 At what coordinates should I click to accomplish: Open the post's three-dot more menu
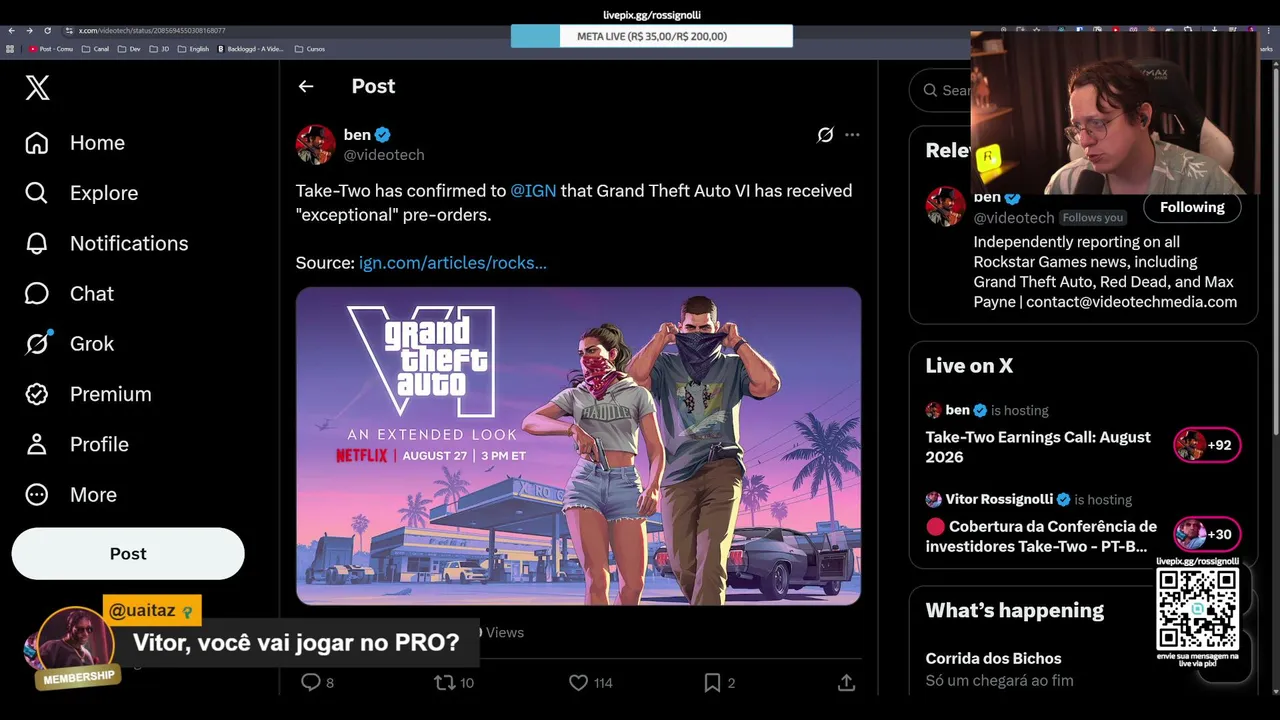[x=852, y=135]
